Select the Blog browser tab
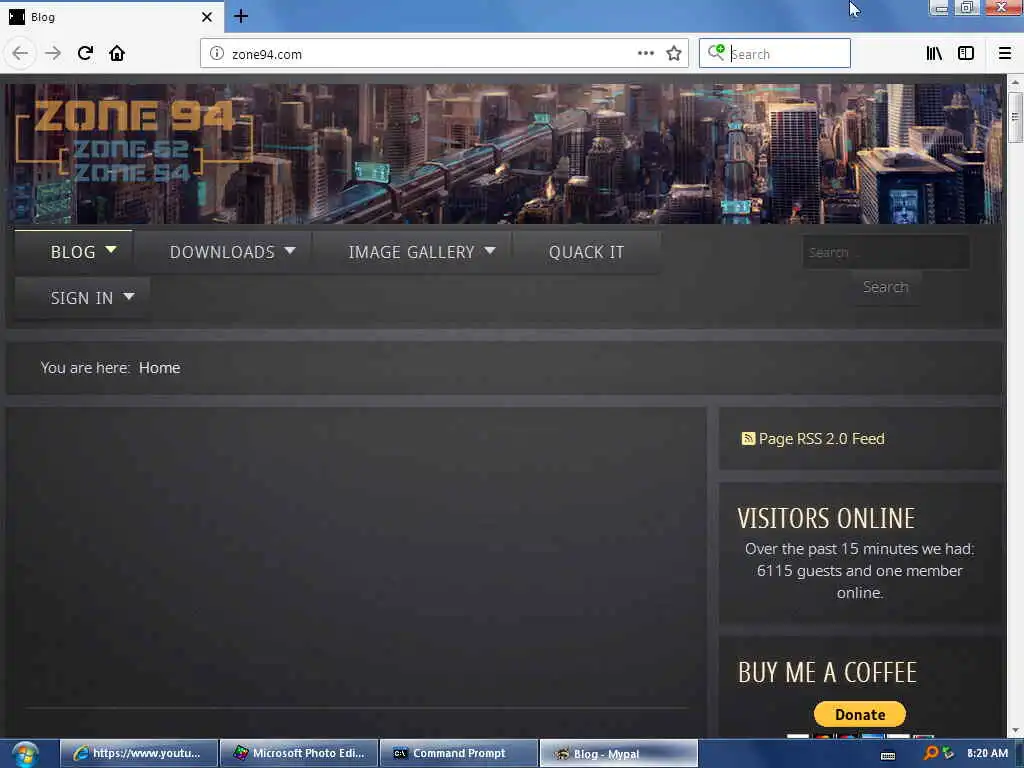The image size is (1024, 768). [112, 17]
